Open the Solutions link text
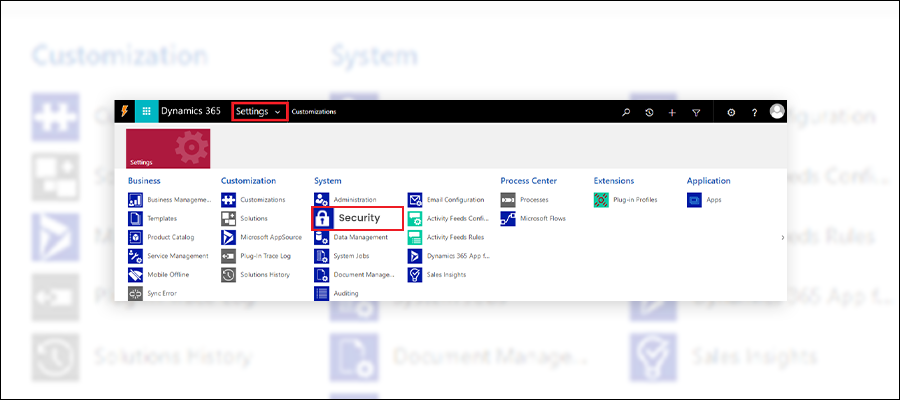 pos(254,219)
